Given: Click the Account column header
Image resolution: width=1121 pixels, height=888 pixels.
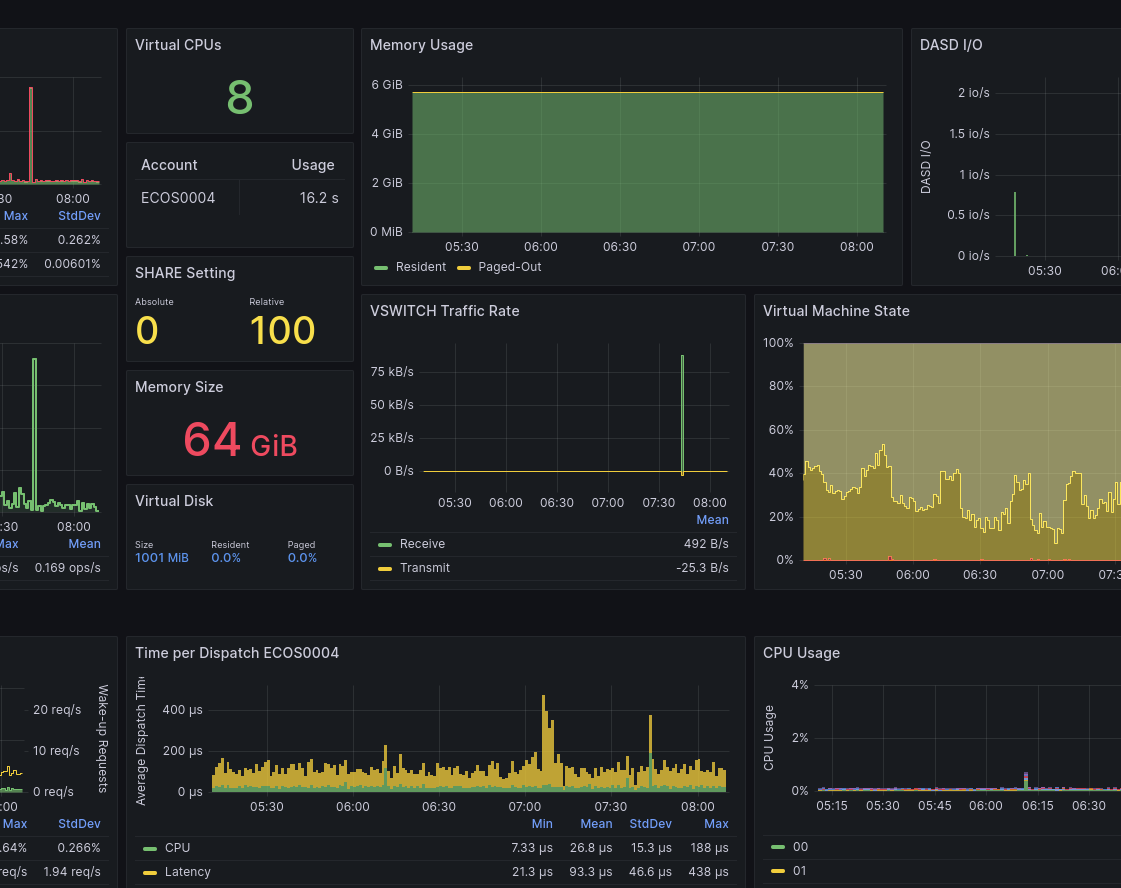Looking at the screenshot, I should 169,165.
